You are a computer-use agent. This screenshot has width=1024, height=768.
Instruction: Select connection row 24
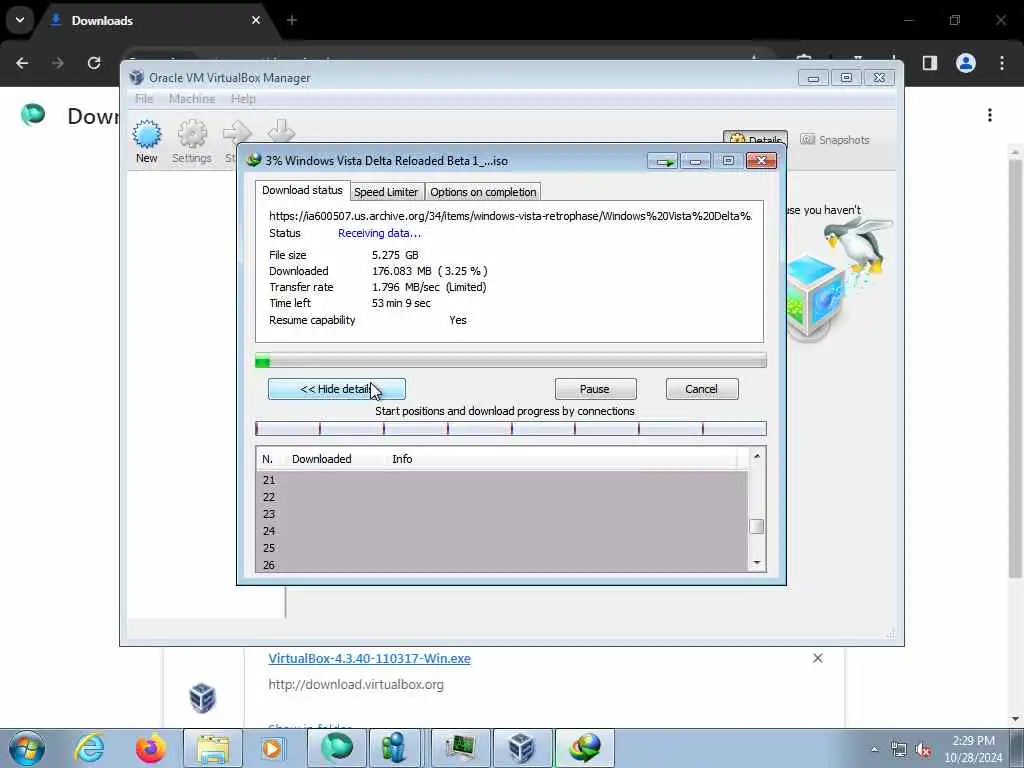[x=502, y=531]
